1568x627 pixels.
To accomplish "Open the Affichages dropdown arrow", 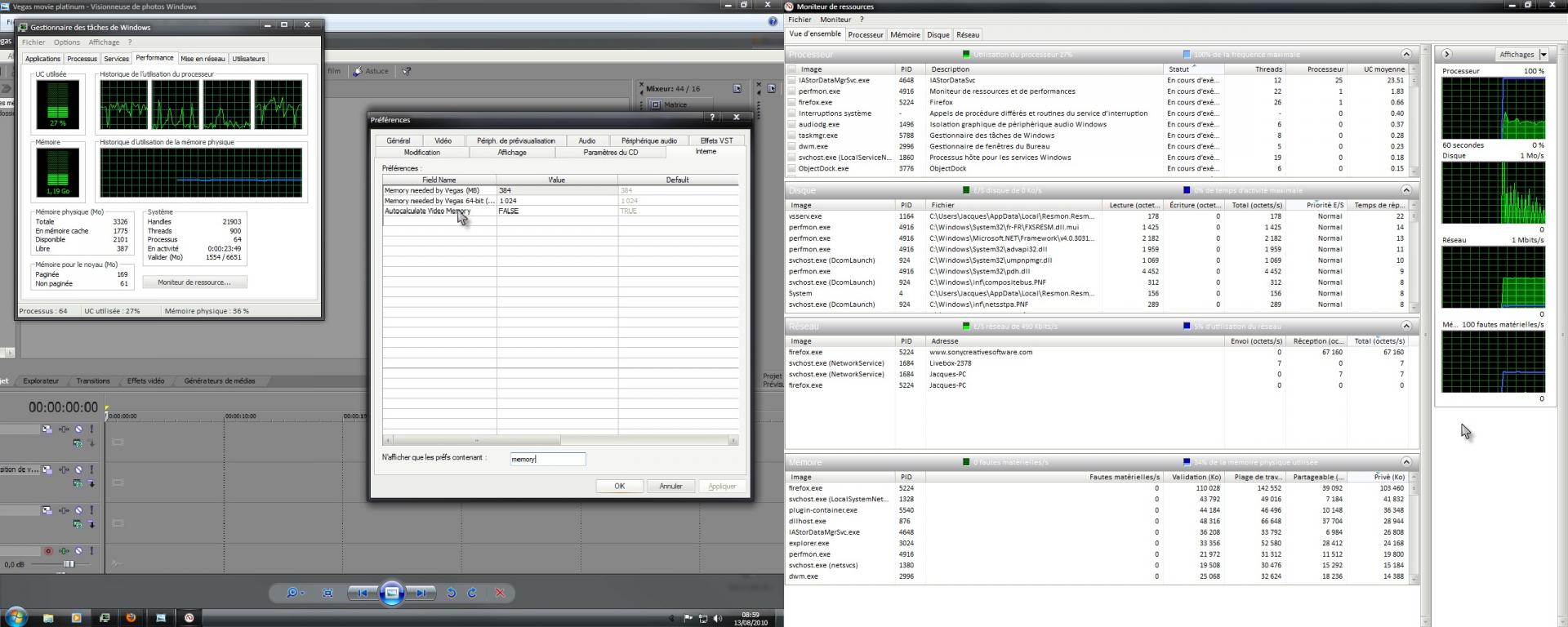I will point(1543,55).
